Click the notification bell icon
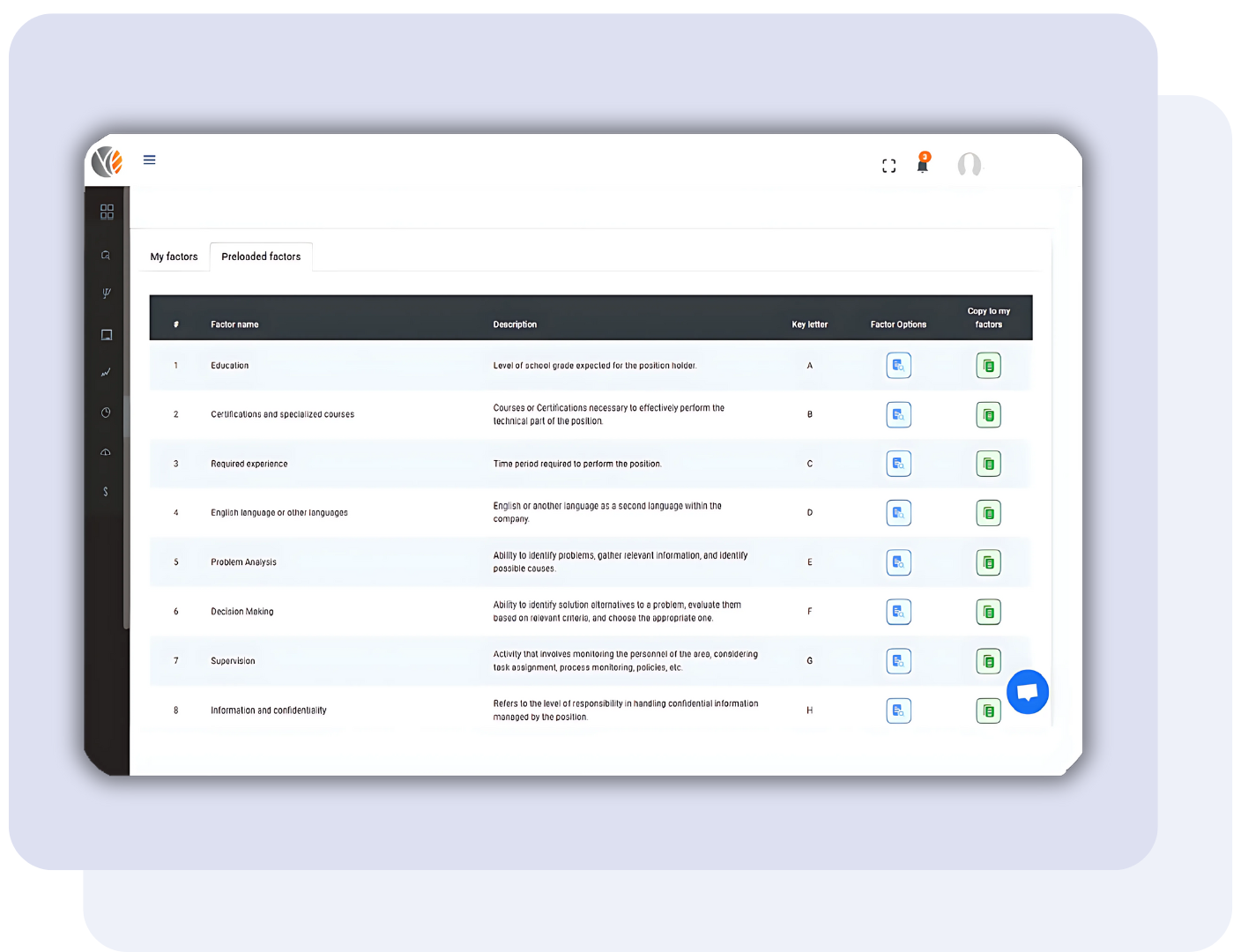Image resolution: width=1241 pixels, height=952 pixels. click(x=922, y=166)
